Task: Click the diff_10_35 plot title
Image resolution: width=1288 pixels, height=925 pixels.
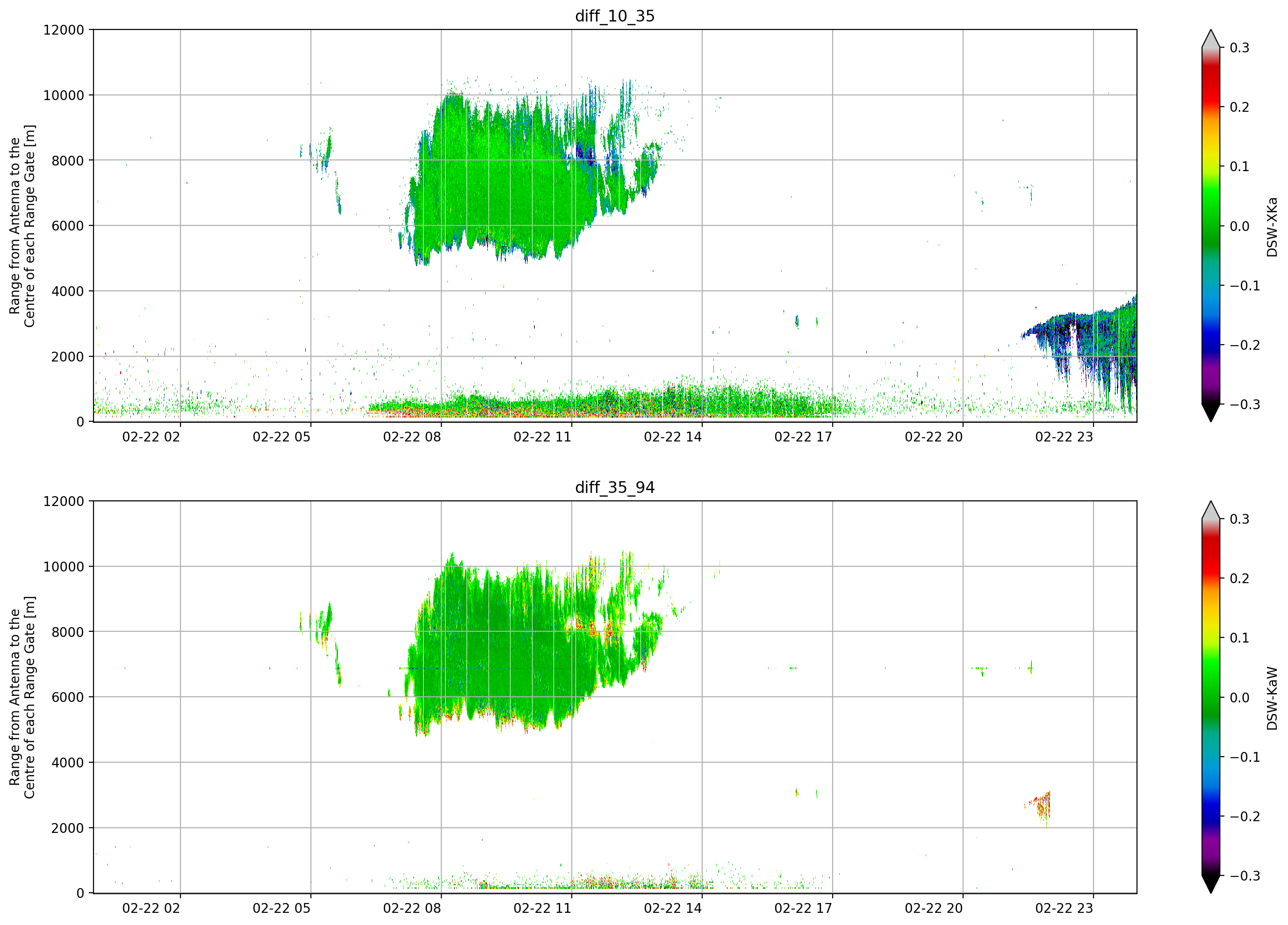Action: pyautogui.click(x=615, y=16)
